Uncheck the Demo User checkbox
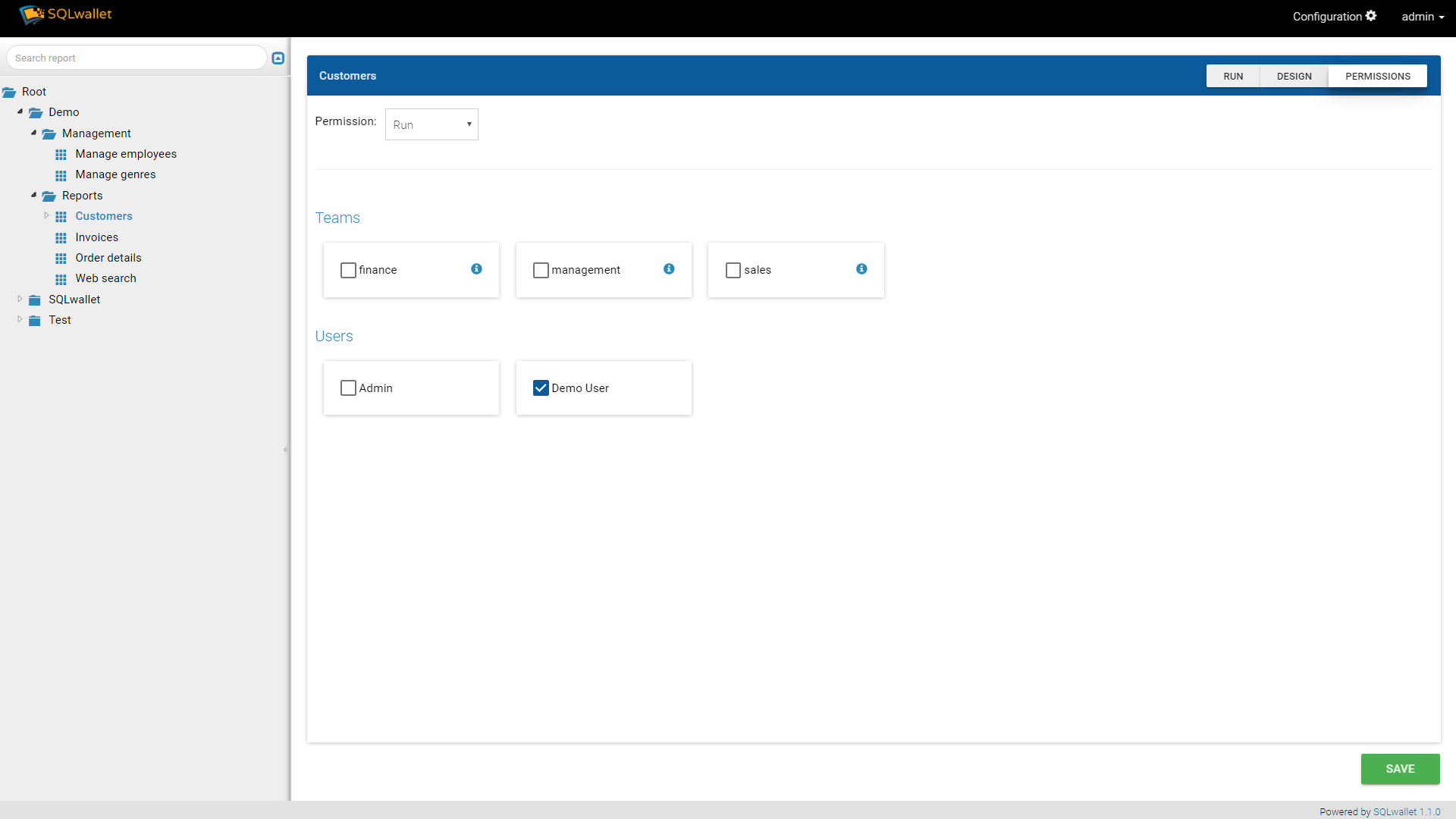 [541, 388]
